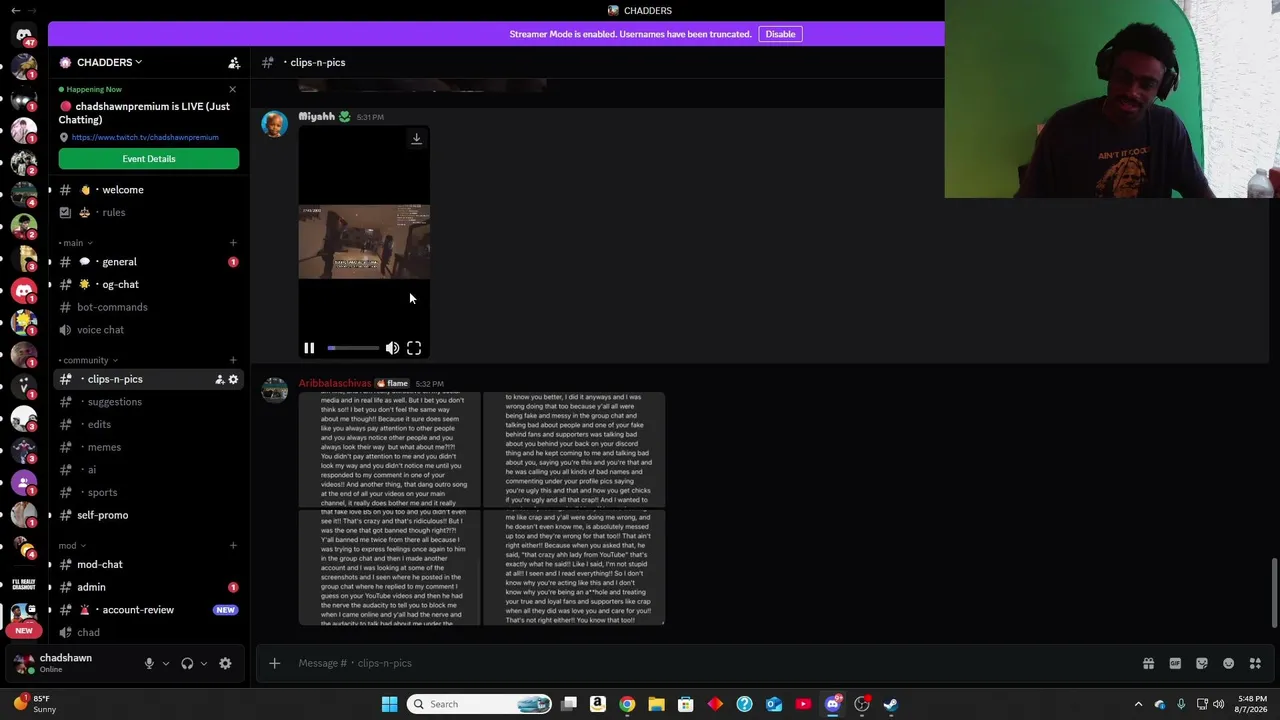
Task: Open the rules channel
Action: 148,212
